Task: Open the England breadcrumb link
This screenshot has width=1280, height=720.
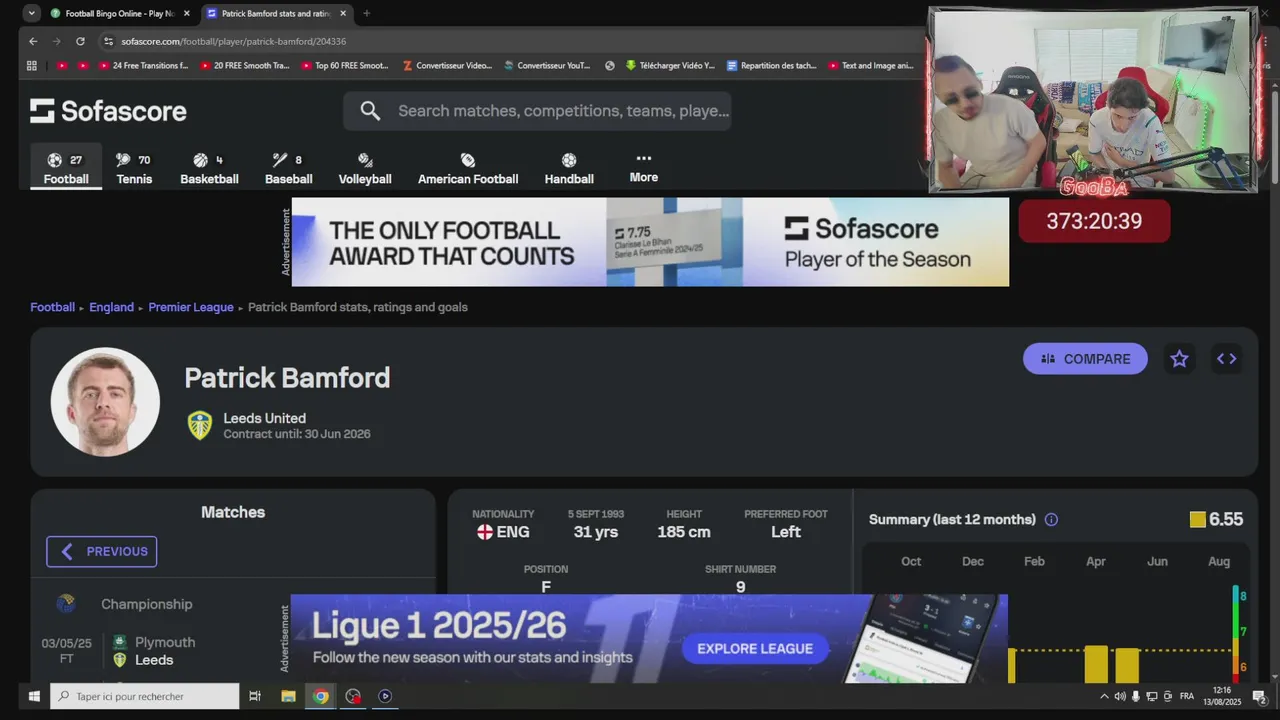Action: [x=111, y=307]
